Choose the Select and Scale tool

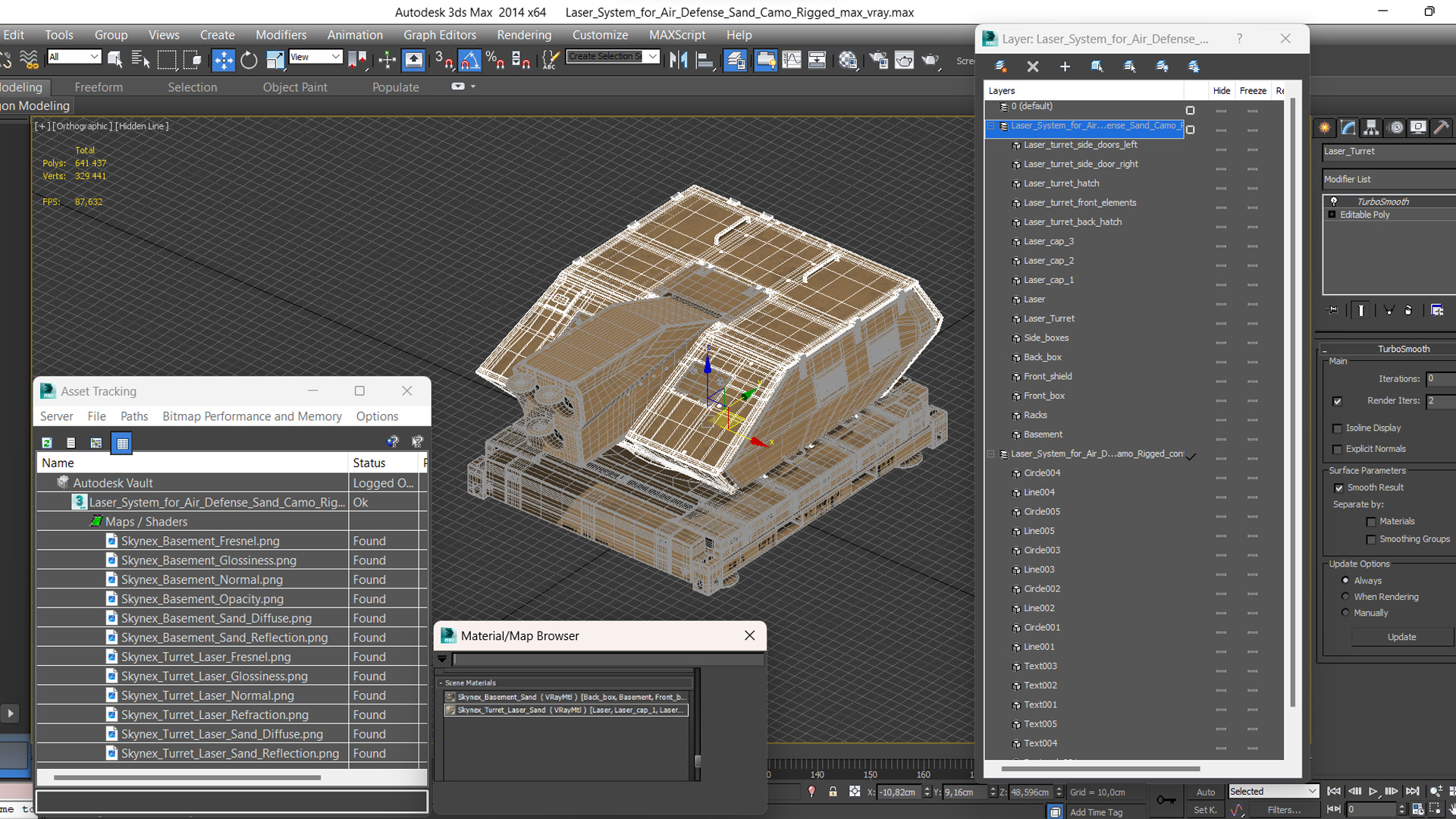tap(275, 60)
